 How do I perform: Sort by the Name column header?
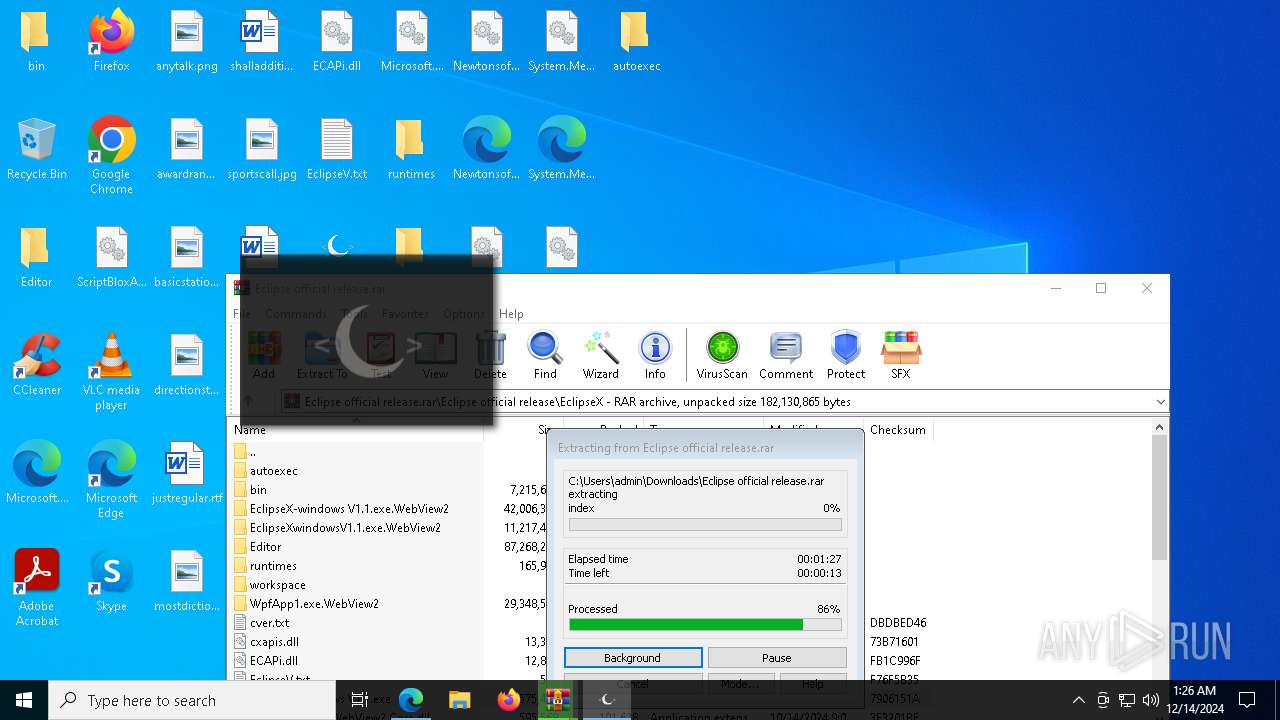tap(355, 430)
